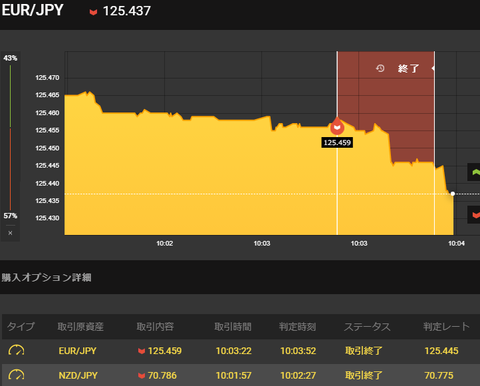
Task: Click the 判定レート column header
Action: tap(446, 327)
